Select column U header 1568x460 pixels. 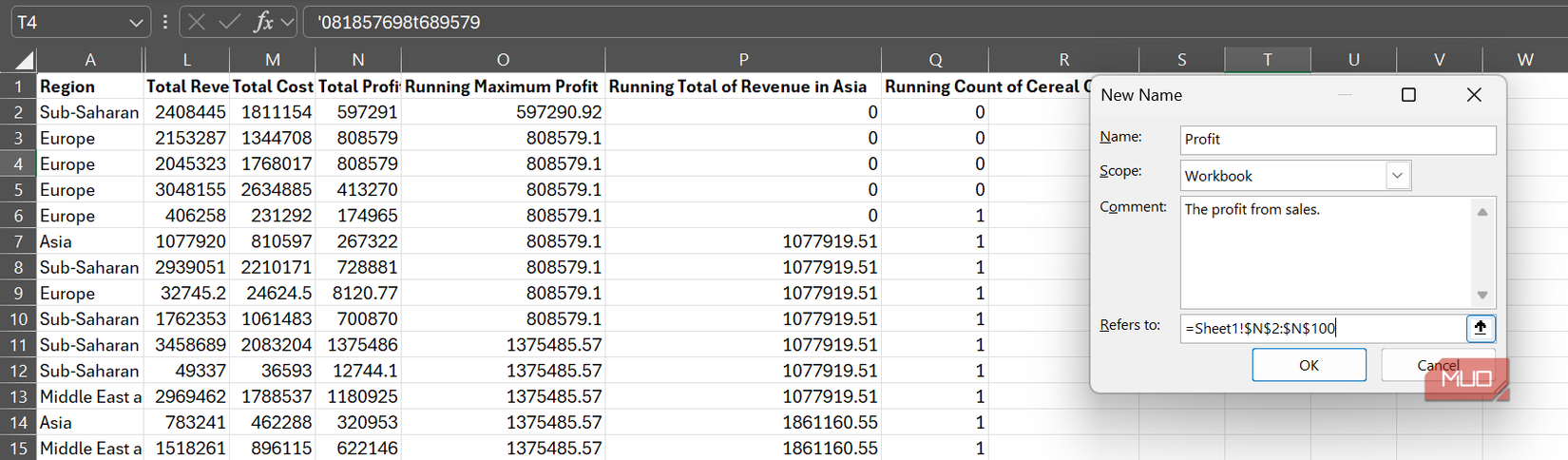click(x=1353, y=60)
